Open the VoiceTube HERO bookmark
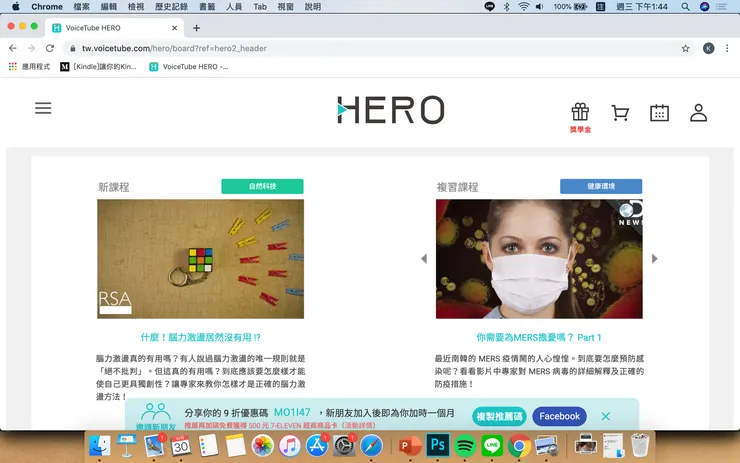This screenshot has height=463, width=740. pos(188,67)
